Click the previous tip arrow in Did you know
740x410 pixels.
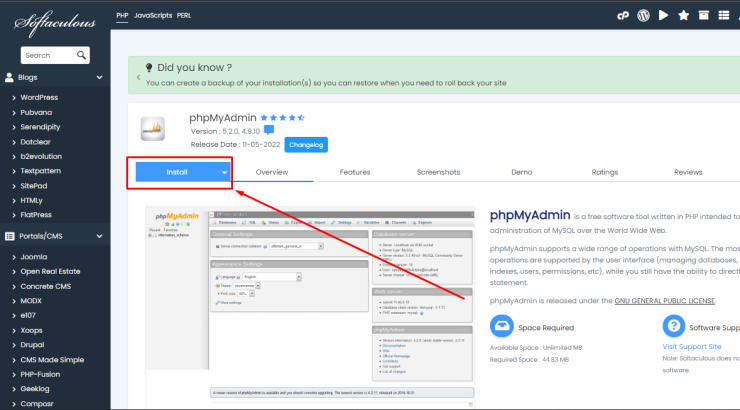(x=138, y=77)
